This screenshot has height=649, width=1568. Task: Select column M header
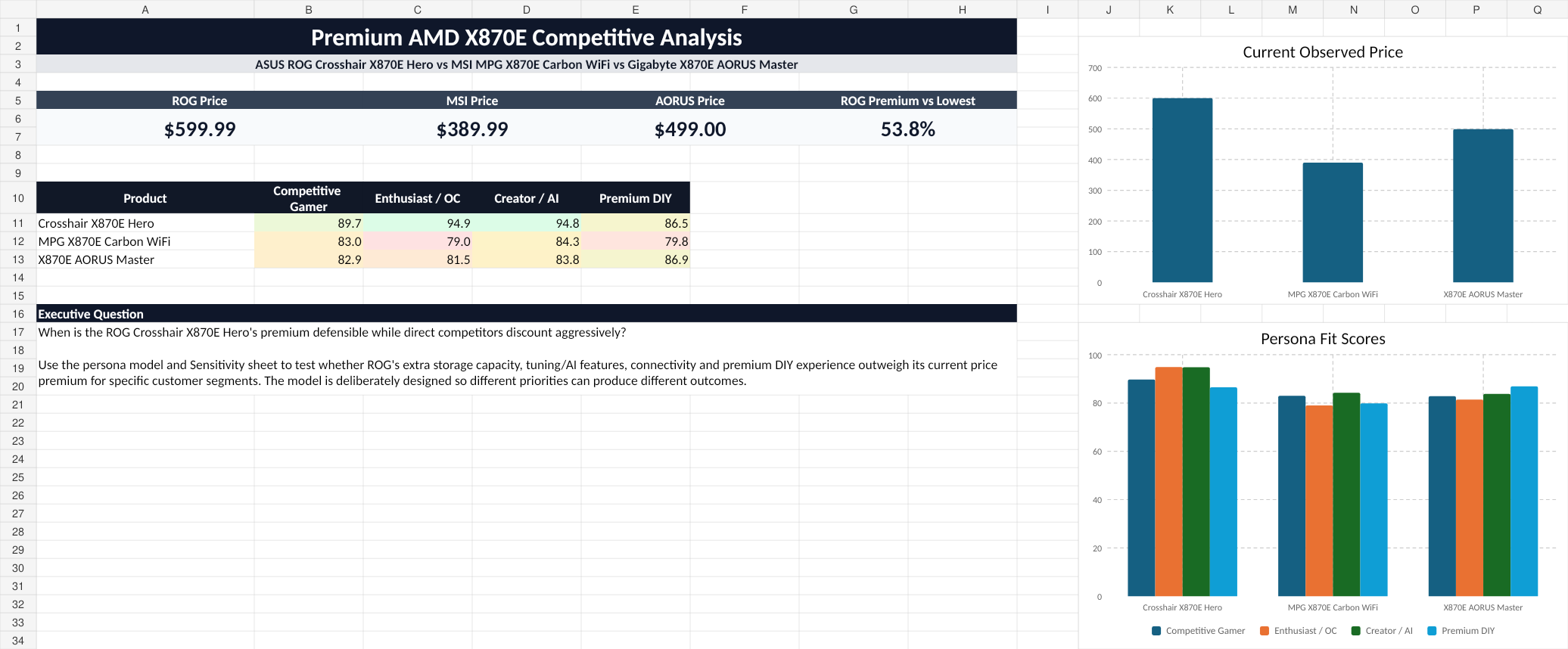click(x=1293, y=9)
